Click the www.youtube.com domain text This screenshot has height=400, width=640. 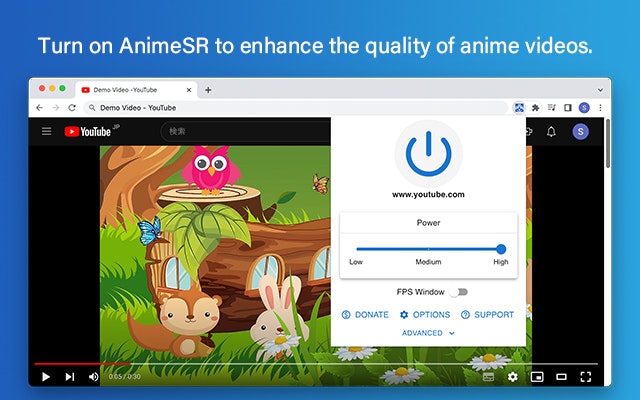428,195
